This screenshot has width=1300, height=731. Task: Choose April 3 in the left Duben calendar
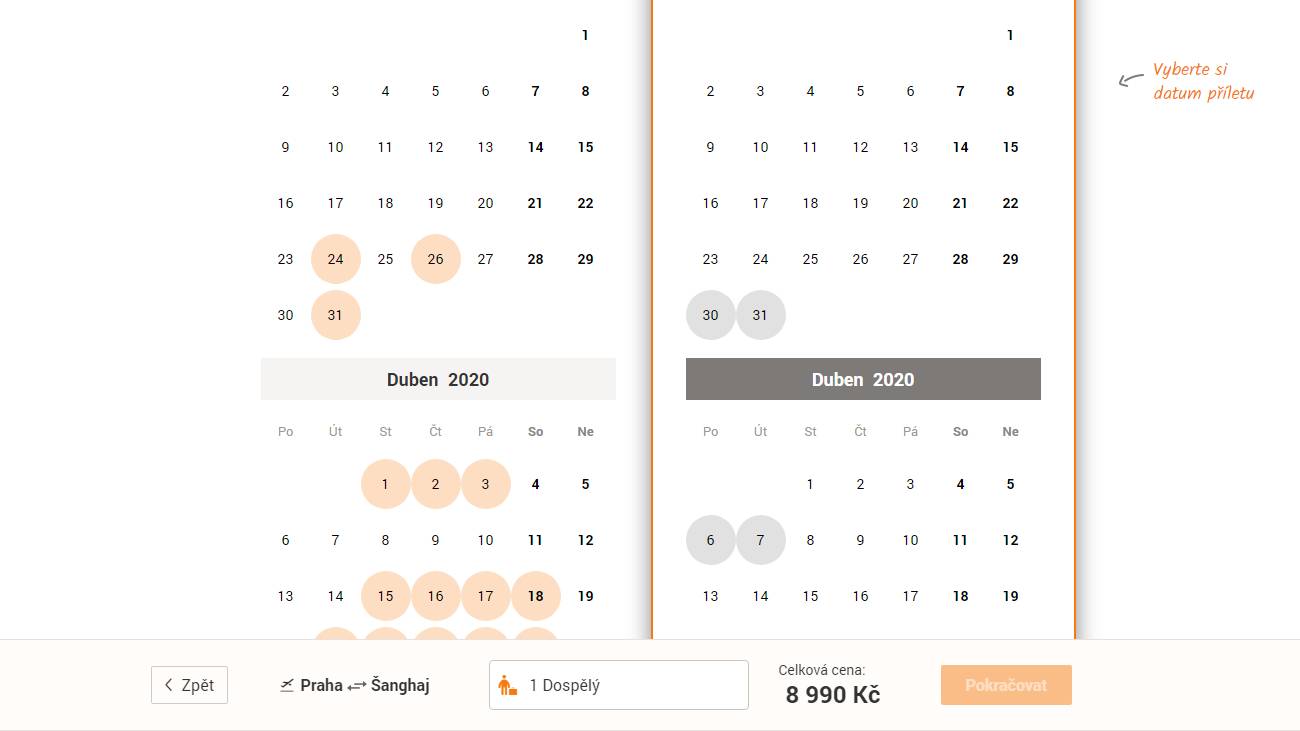[x=485, y=484]
